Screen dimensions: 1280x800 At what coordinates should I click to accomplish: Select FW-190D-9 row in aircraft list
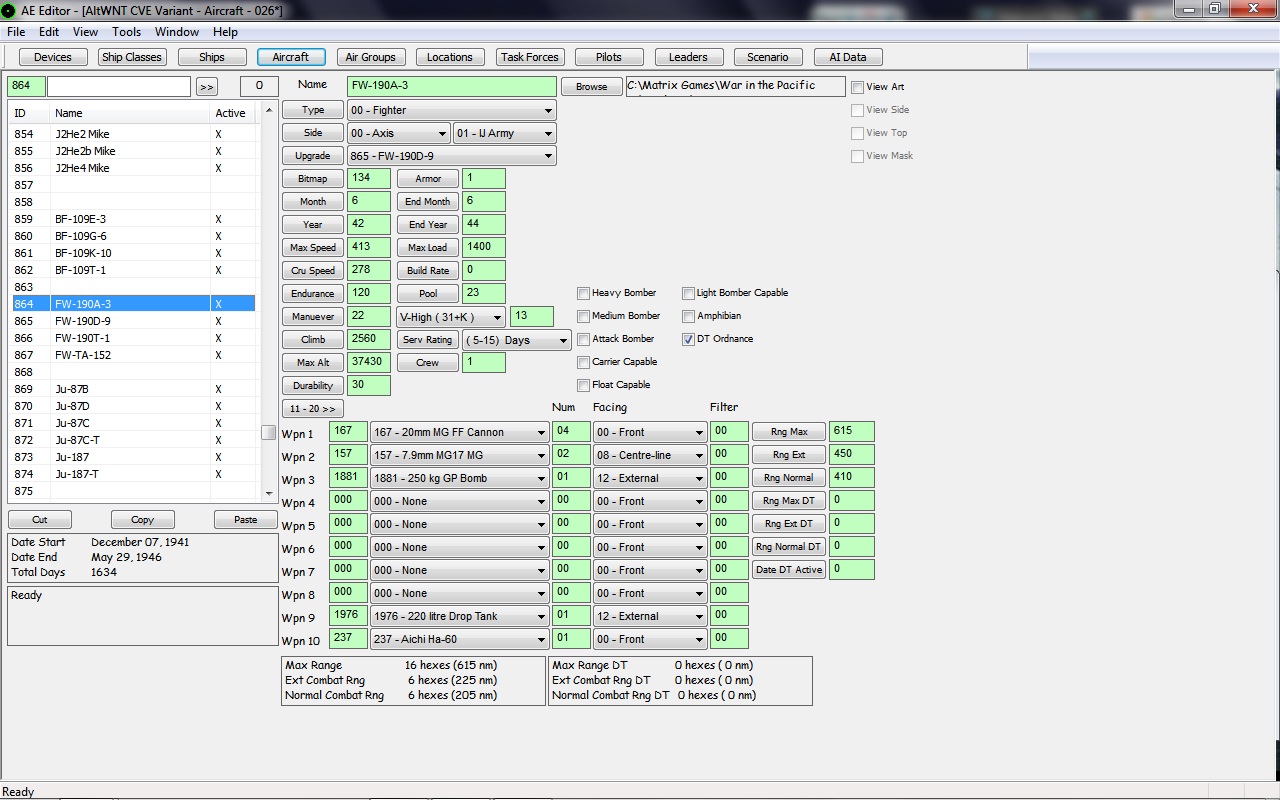133,321
